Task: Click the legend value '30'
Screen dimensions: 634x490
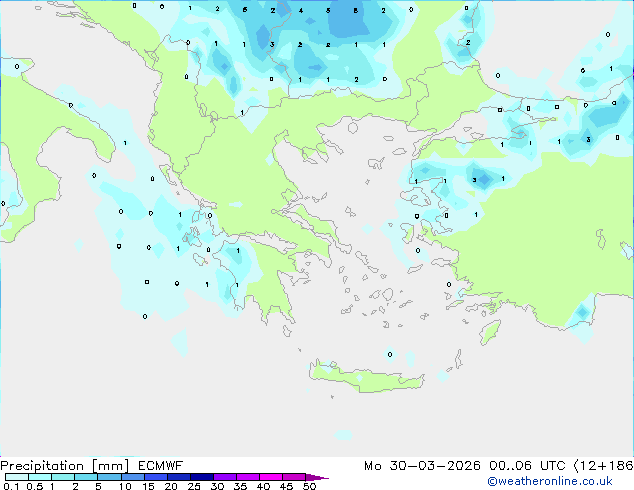Action: (217, 486)
